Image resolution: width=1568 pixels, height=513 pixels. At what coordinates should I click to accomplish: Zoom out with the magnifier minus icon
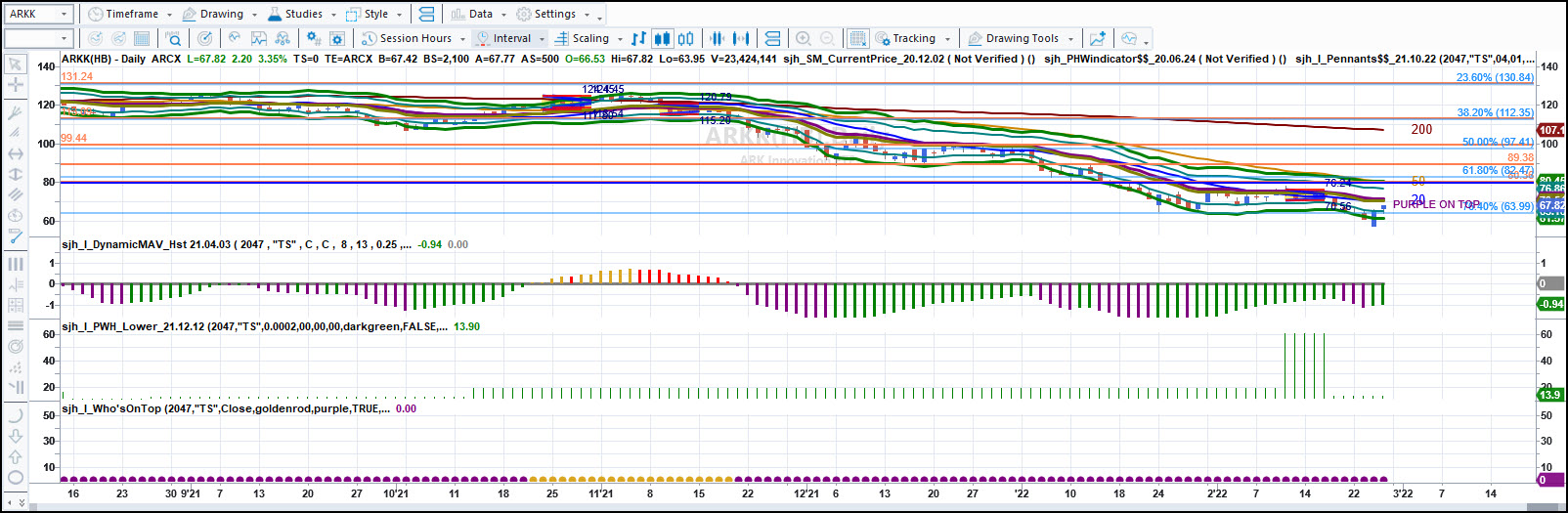pos(827,38)
